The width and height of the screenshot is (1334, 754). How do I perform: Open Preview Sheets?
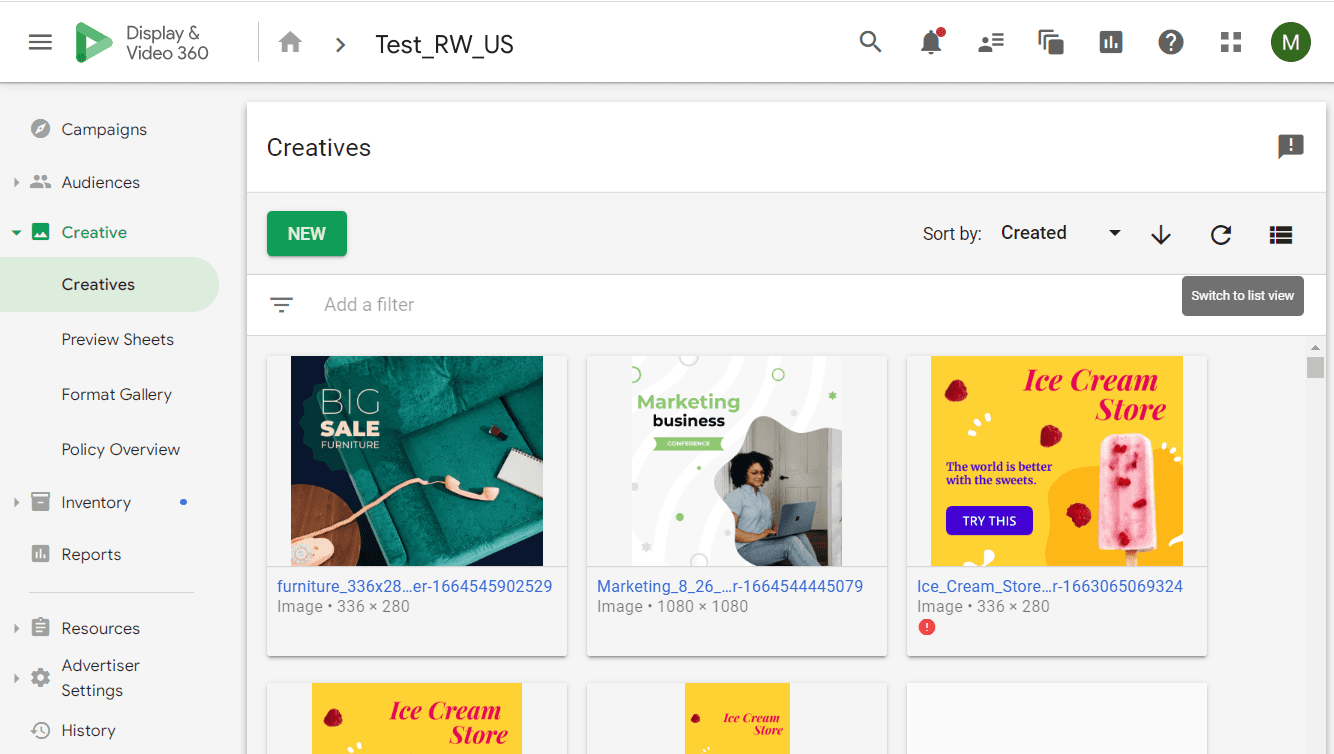click(x=118, y=339)
